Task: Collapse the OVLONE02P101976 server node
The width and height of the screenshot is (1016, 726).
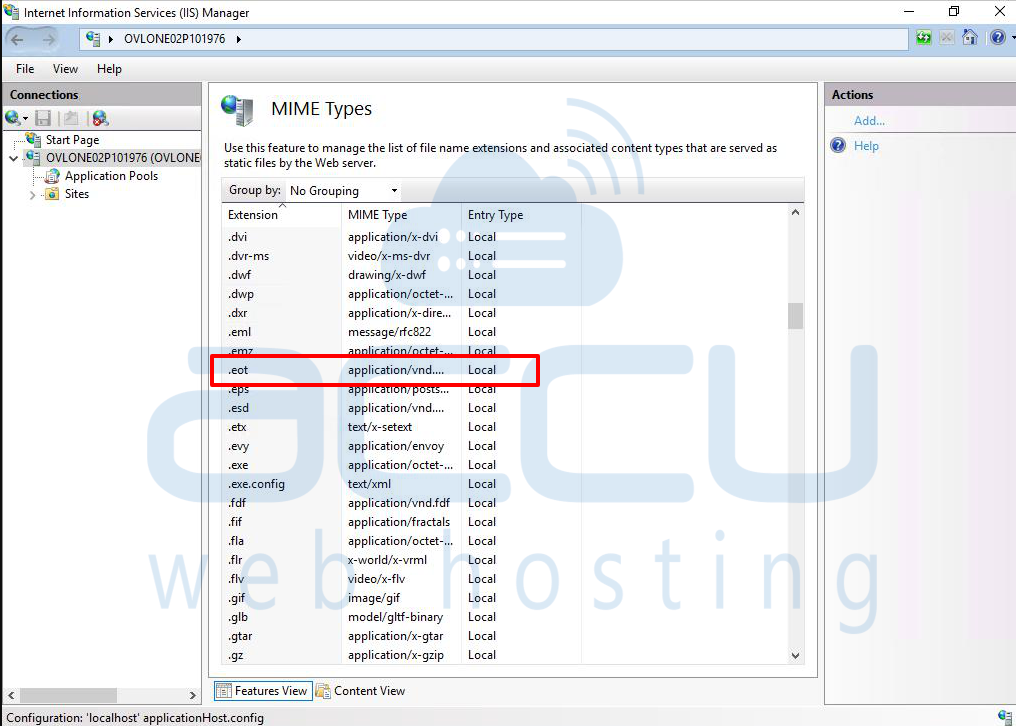Action: [x=14, y=158]
